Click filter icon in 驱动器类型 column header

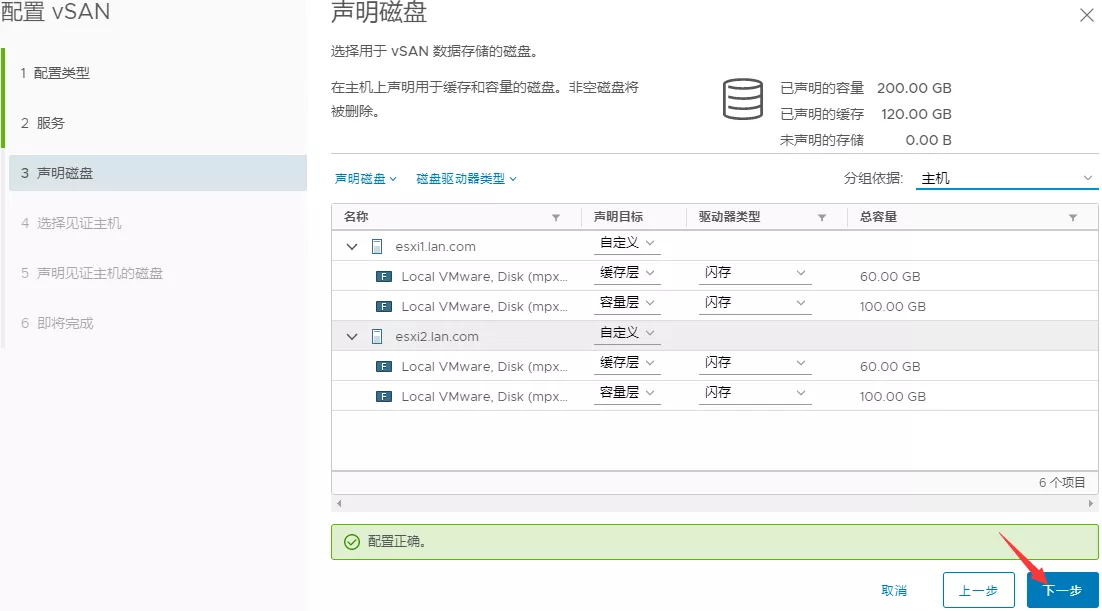(822, 217)
